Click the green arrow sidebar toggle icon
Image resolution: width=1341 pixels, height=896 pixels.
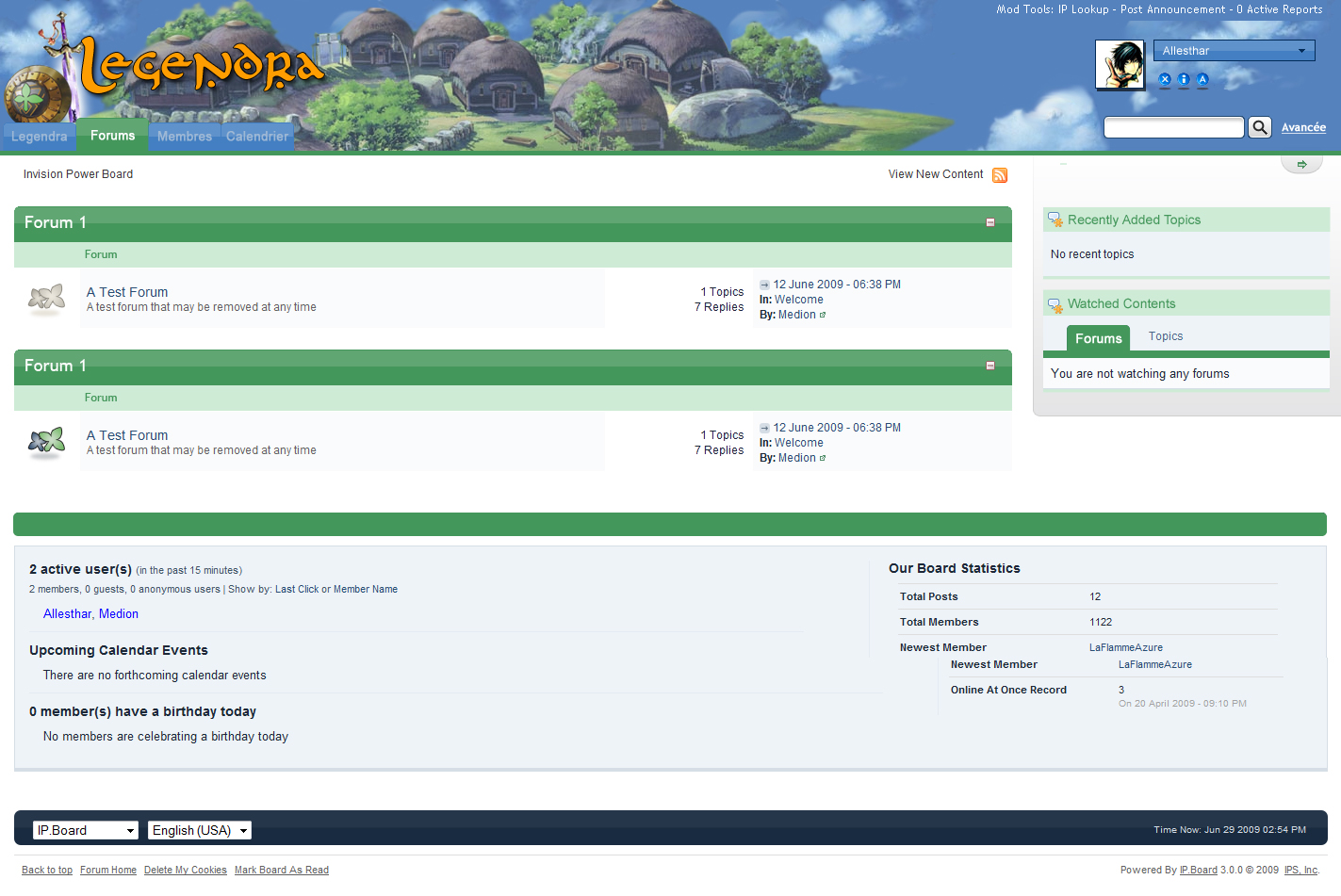click(1301, 164)
